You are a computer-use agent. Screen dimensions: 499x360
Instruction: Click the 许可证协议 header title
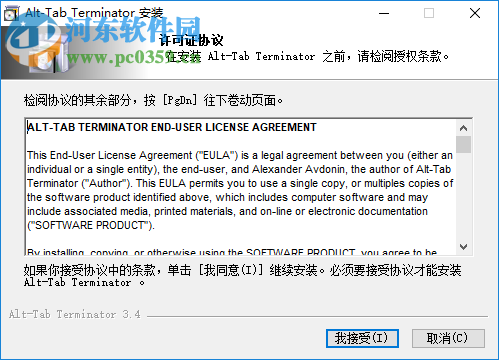pyautogui.click(x=191, y=40)
